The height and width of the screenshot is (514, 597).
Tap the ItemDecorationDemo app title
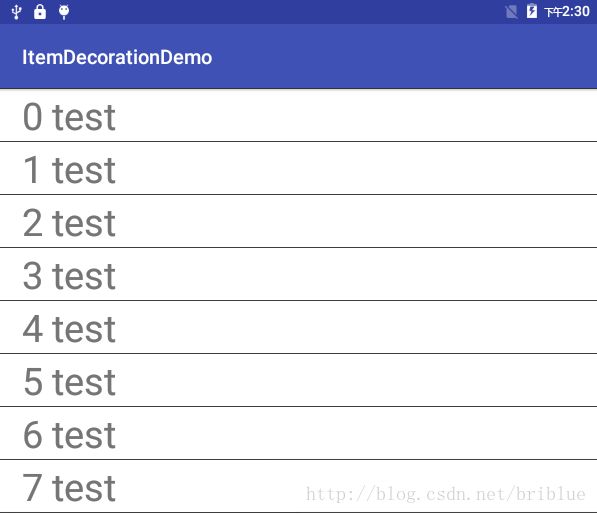[117, 57]
